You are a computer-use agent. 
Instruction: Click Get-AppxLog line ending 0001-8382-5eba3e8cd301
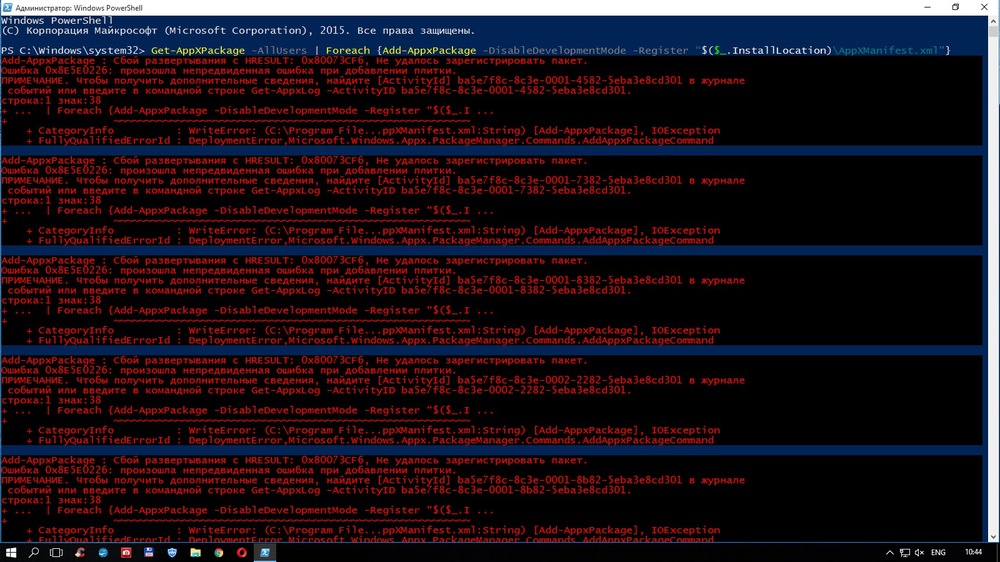pyautogui.click(x=319, y=290)
